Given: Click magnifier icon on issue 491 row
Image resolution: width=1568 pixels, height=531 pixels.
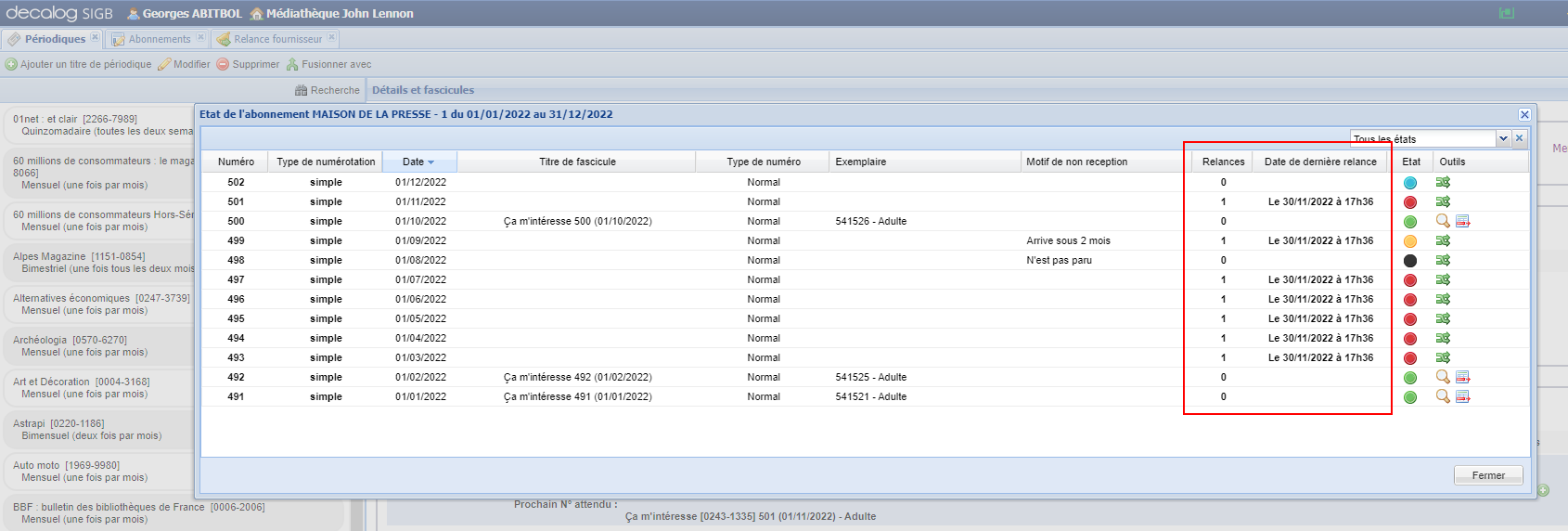Looking at the screenshot, I should [1443, 396].
